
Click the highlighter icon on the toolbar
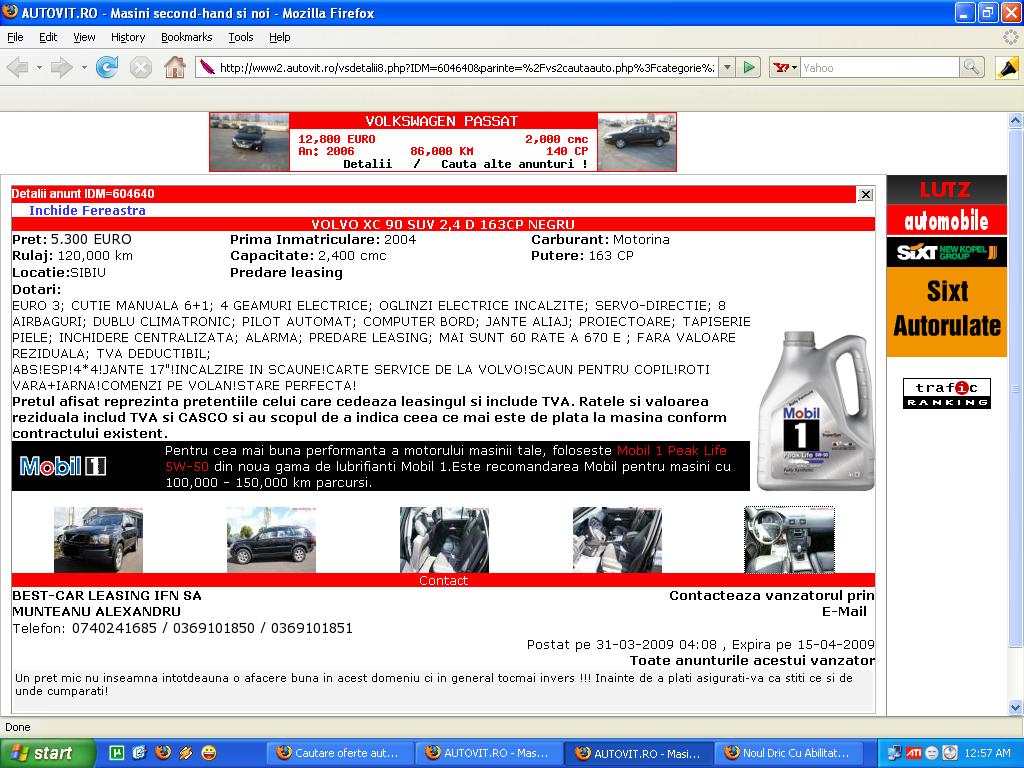click(1008, 67)
